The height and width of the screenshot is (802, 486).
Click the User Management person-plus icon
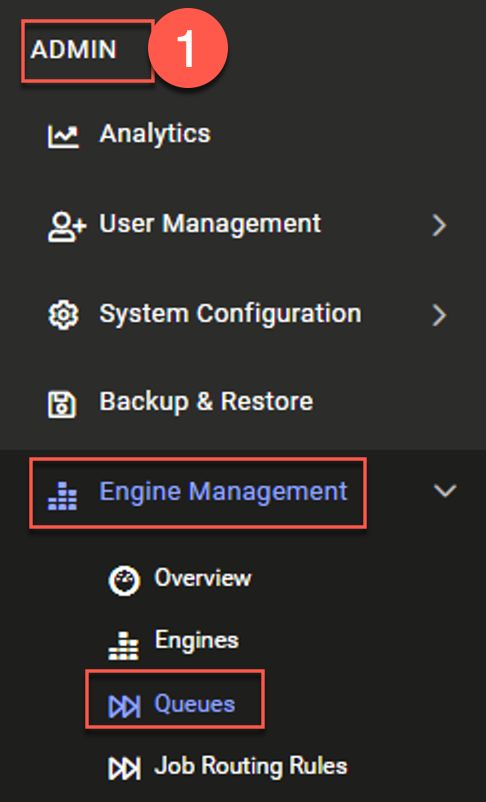[67, 227]
